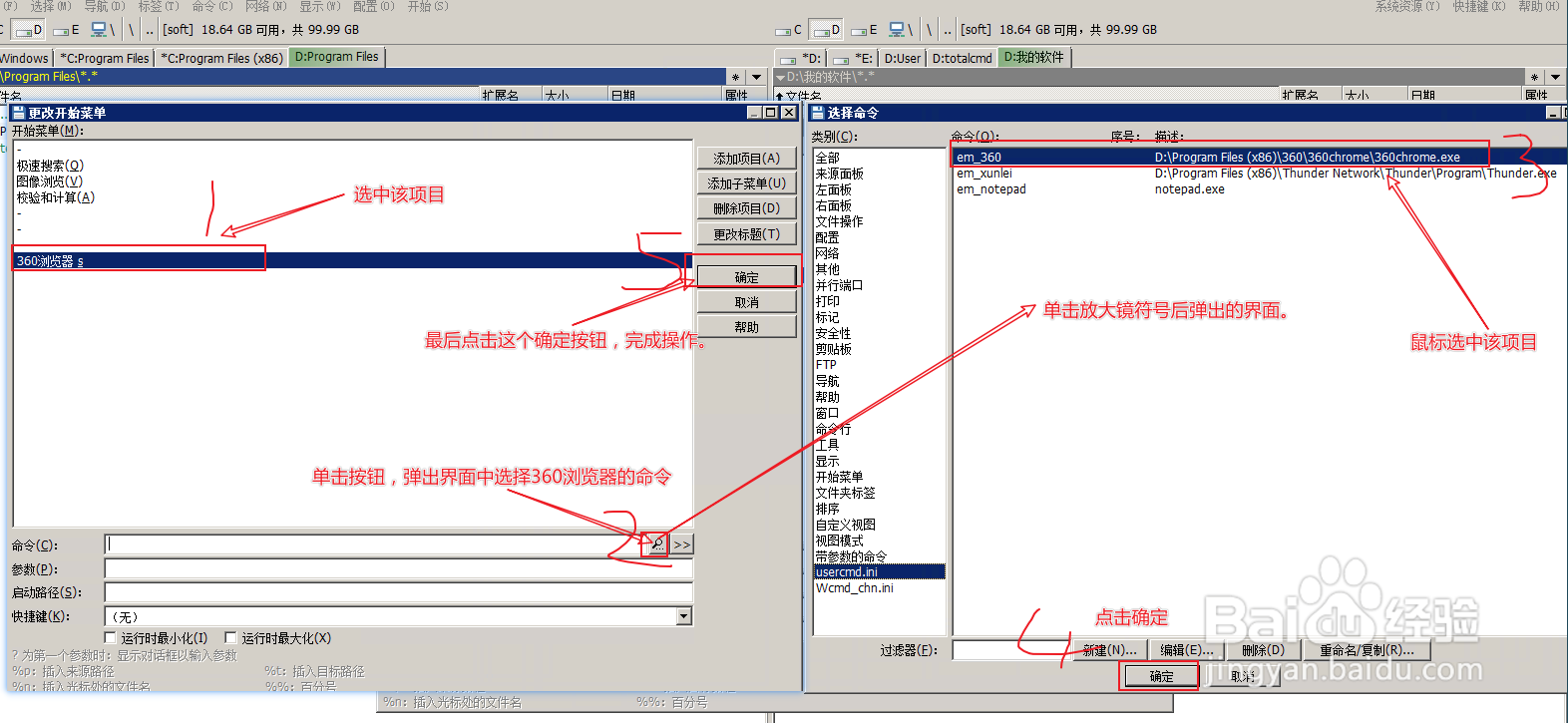Select drive E in left panel drive bar
1568x723 pixels.
(66, 30)
